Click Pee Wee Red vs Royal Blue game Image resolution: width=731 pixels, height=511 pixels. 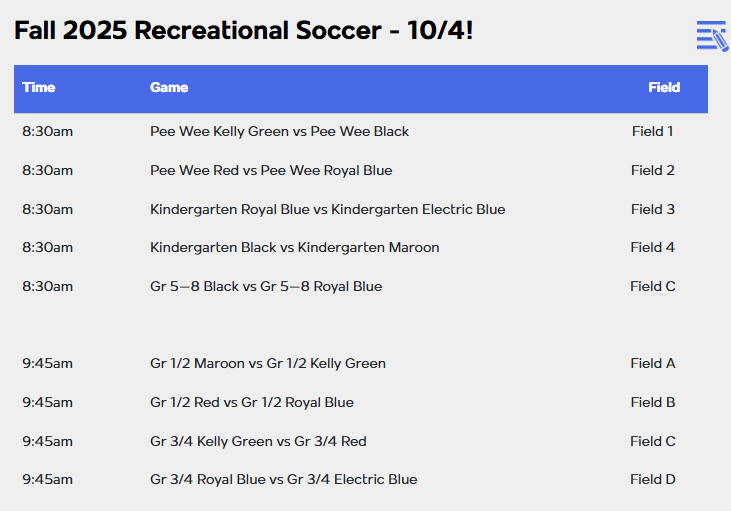pos(271,170)
